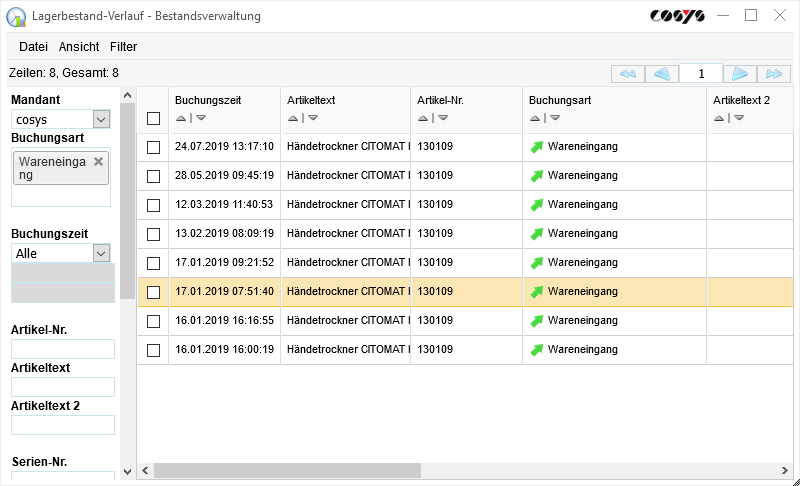Sort Buchungsart column ascending
Viewport: 800px width, 486px height.
[x=534, y=118]
